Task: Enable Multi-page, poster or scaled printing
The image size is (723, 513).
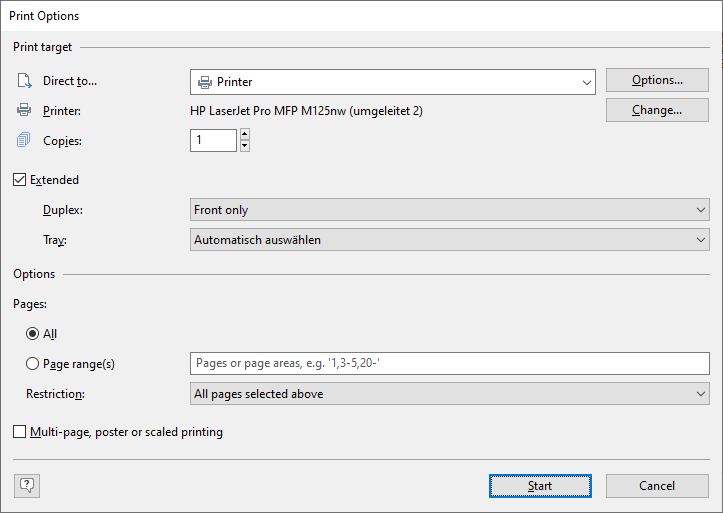Action: coord(19,432)
